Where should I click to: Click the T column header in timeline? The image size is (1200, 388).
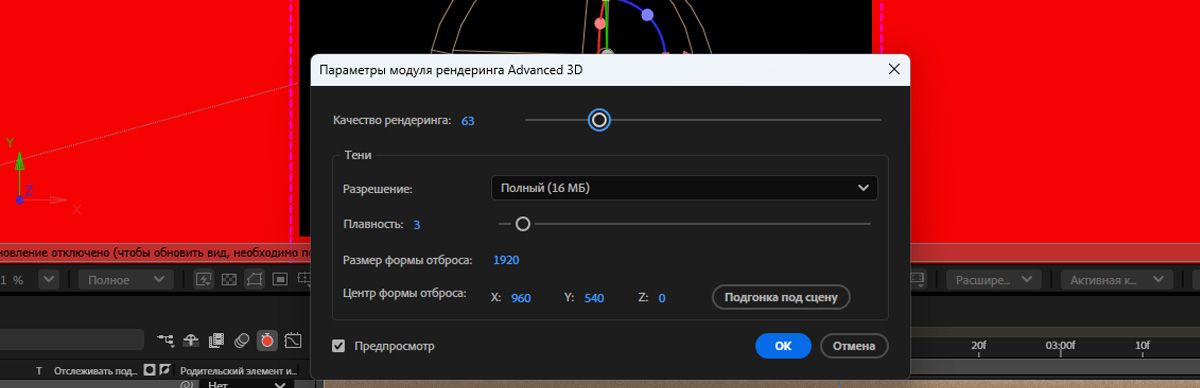click(39, 370)
